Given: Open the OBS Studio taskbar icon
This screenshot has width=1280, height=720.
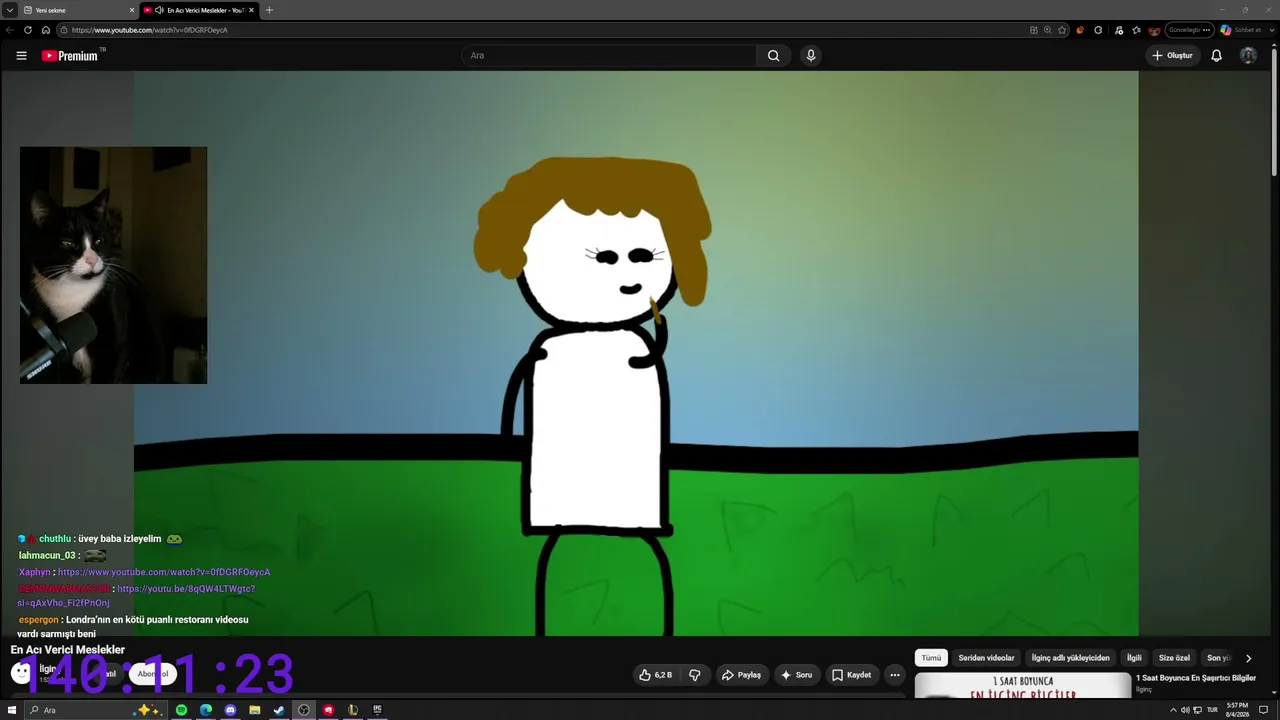Looking at the screenshot, I should coord(304,710).
